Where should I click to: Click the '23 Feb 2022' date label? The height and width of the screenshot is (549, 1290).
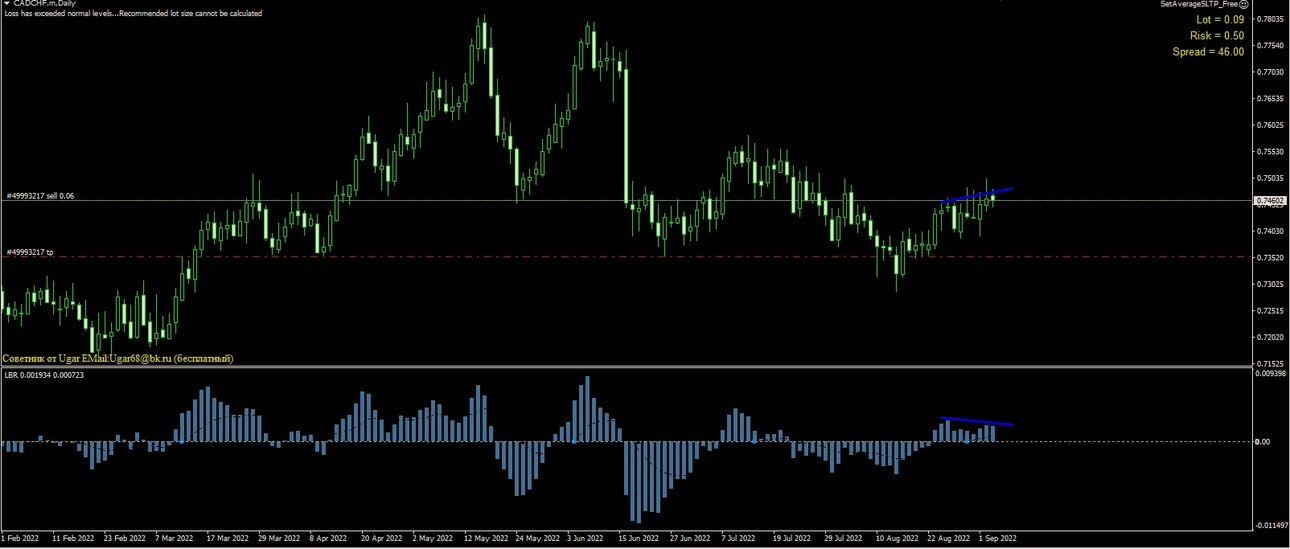click(x=127, y=539)
